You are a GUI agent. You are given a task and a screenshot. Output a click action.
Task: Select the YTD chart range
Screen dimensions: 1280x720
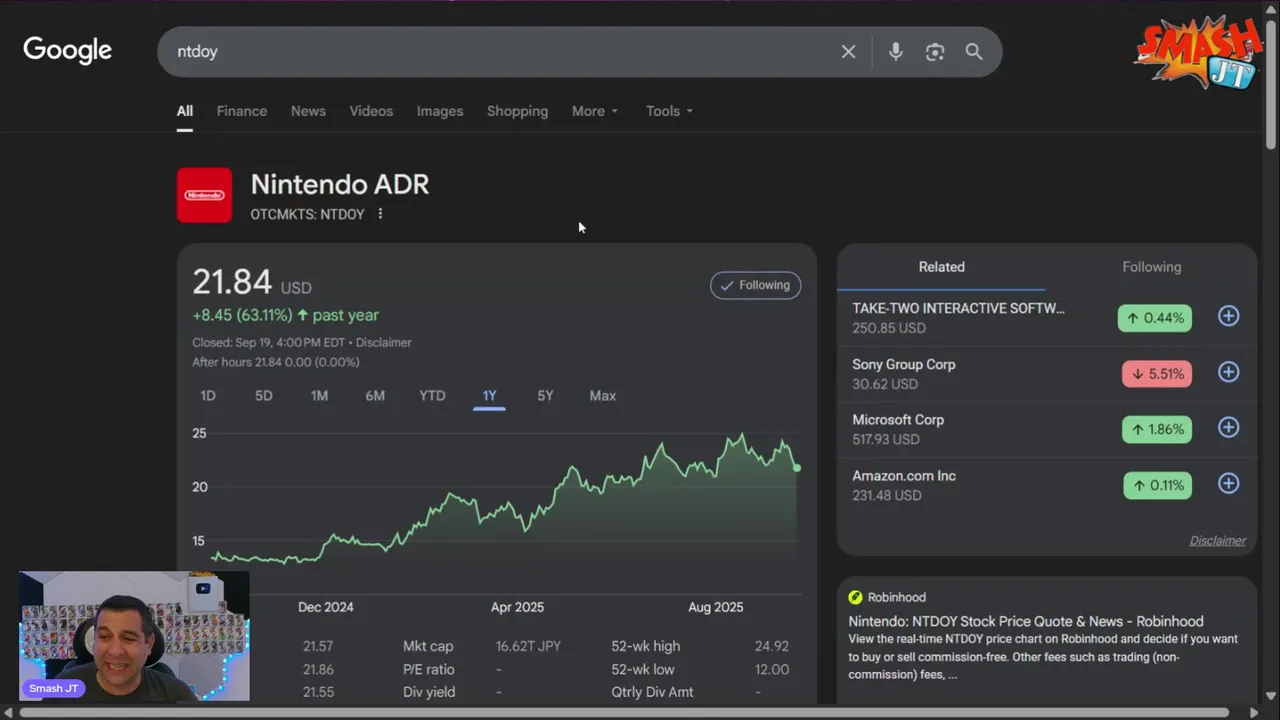click(x=432, y=396)
